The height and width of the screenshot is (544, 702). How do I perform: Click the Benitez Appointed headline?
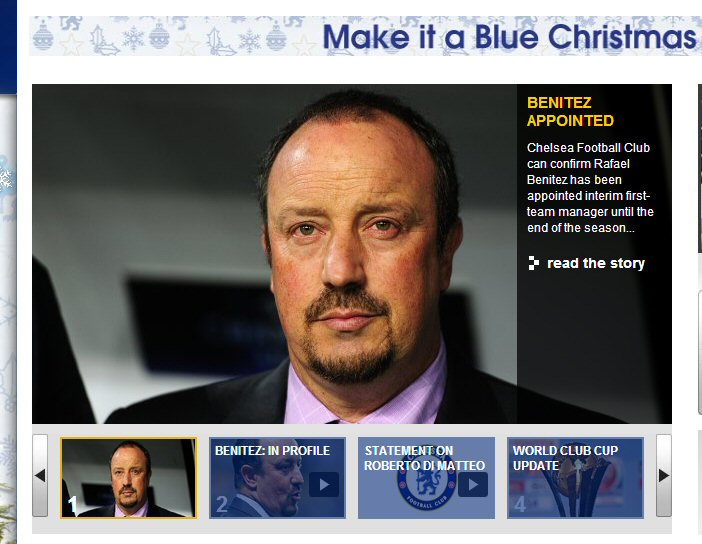[570, 112]
